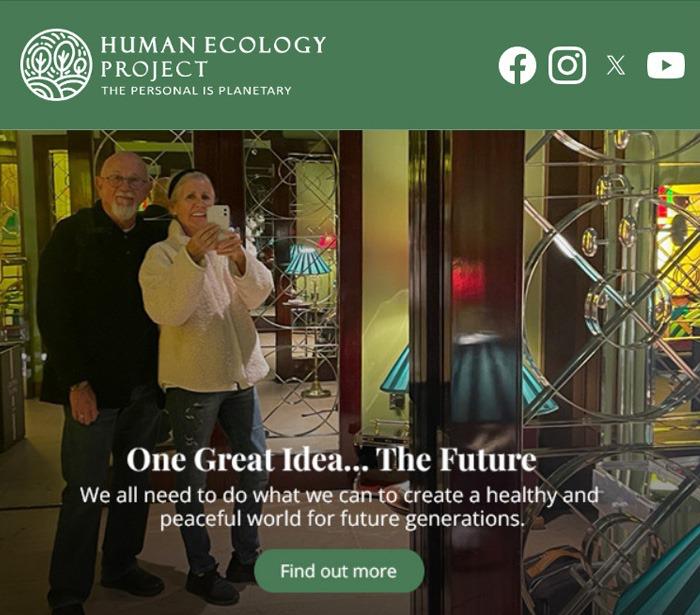Screen dimensions: 700x615
Task: Select the Personal Is Planetary tagline
Action: pos(196,91)
